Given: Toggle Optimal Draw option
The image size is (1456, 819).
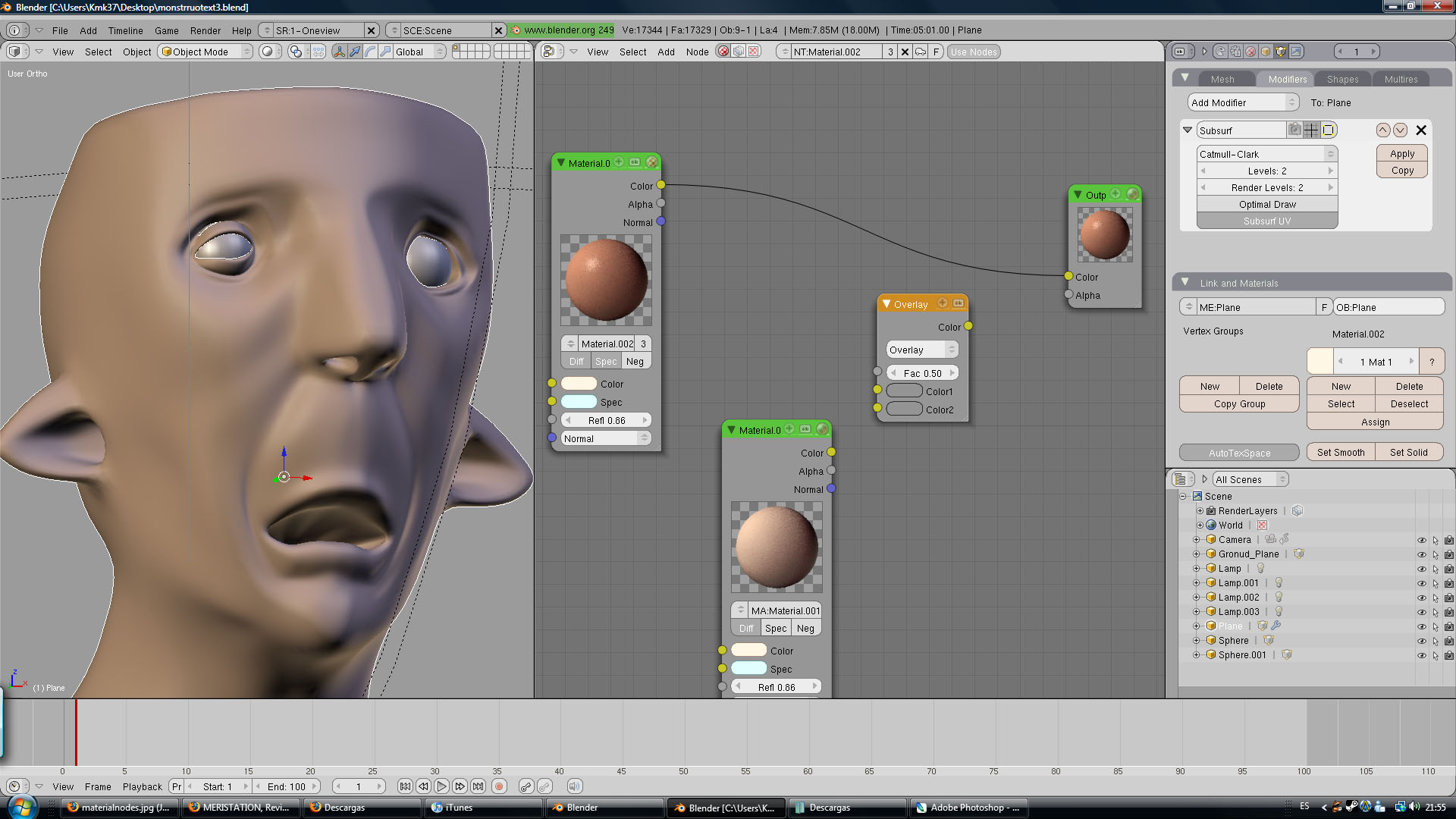Looking at the screenshot, I should point(1266,204).
